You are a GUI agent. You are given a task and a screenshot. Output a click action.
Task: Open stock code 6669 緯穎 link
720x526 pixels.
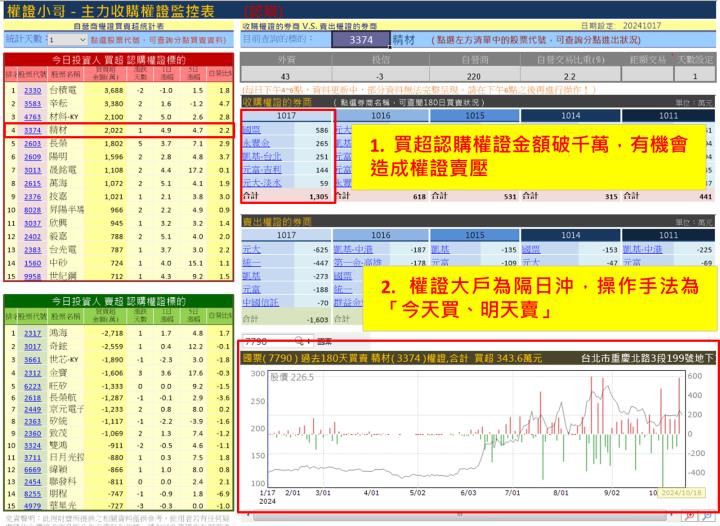33,470
